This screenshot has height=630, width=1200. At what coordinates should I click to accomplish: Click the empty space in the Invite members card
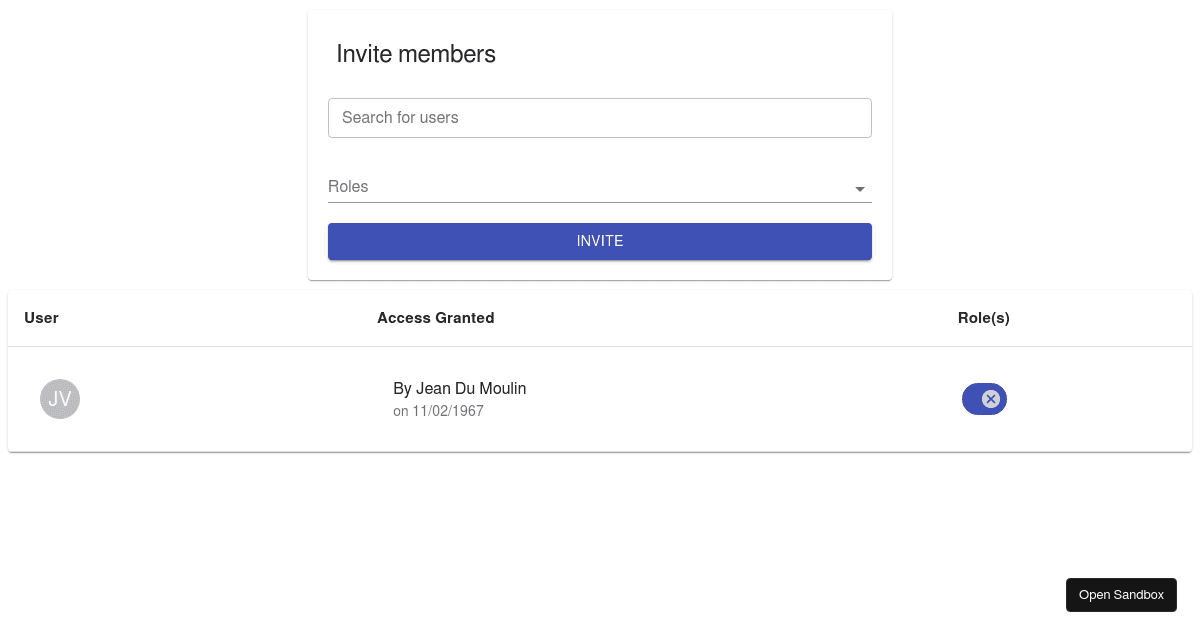(700, 54)
